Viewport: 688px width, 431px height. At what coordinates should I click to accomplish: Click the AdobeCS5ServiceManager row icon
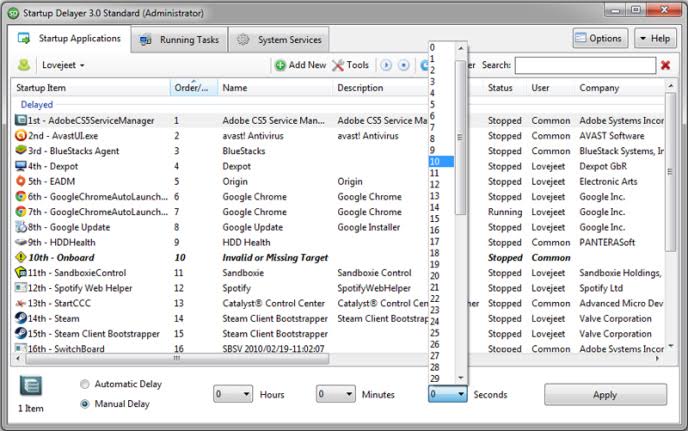21,120
